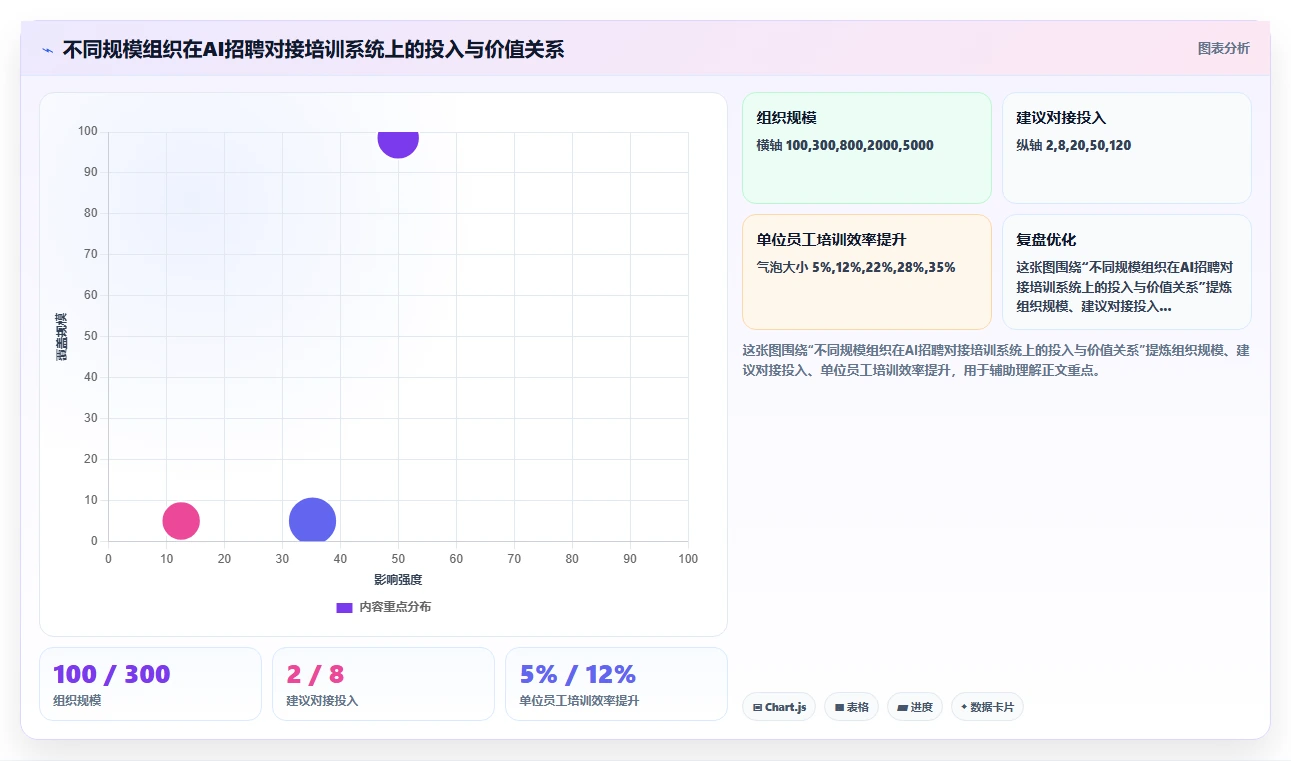This screenshot has width=1291, height=761.
Task: Click the 内容重点分布 legend text
Action: [x=395, y=607]
